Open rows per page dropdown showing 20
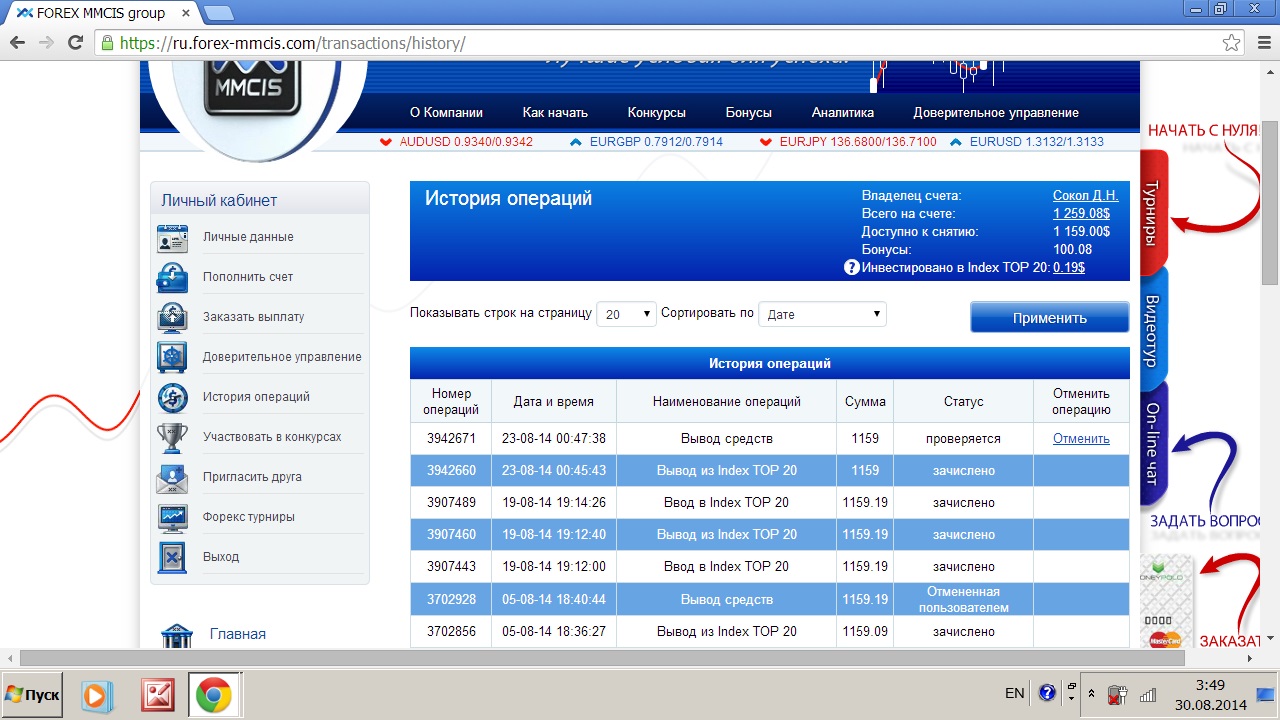The height and width of the screenshot is (720, 1280). click(626, 314)
